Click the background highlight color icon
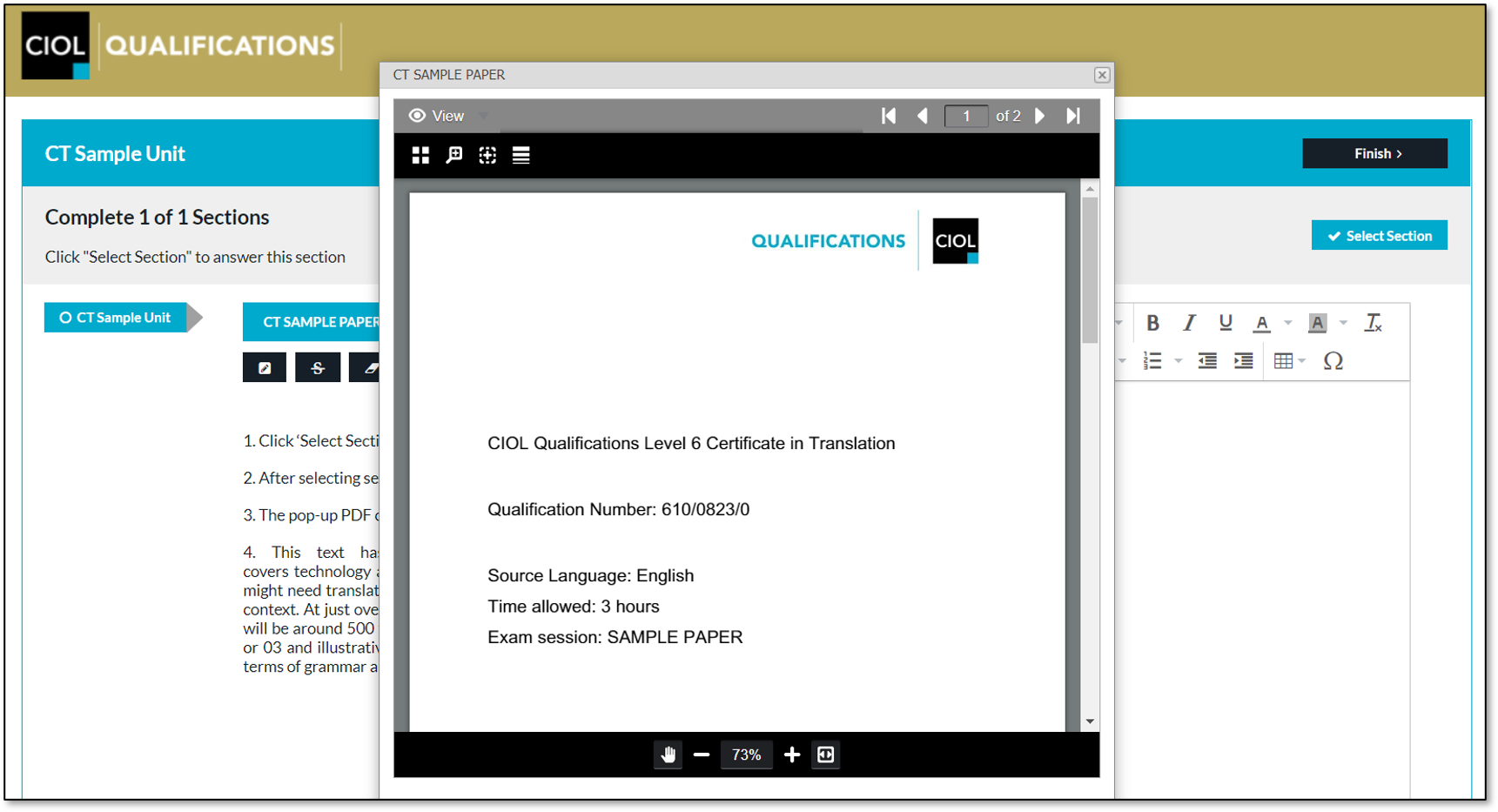The height and width of the screenshot is (812, 1498). tap(1318, 323)
